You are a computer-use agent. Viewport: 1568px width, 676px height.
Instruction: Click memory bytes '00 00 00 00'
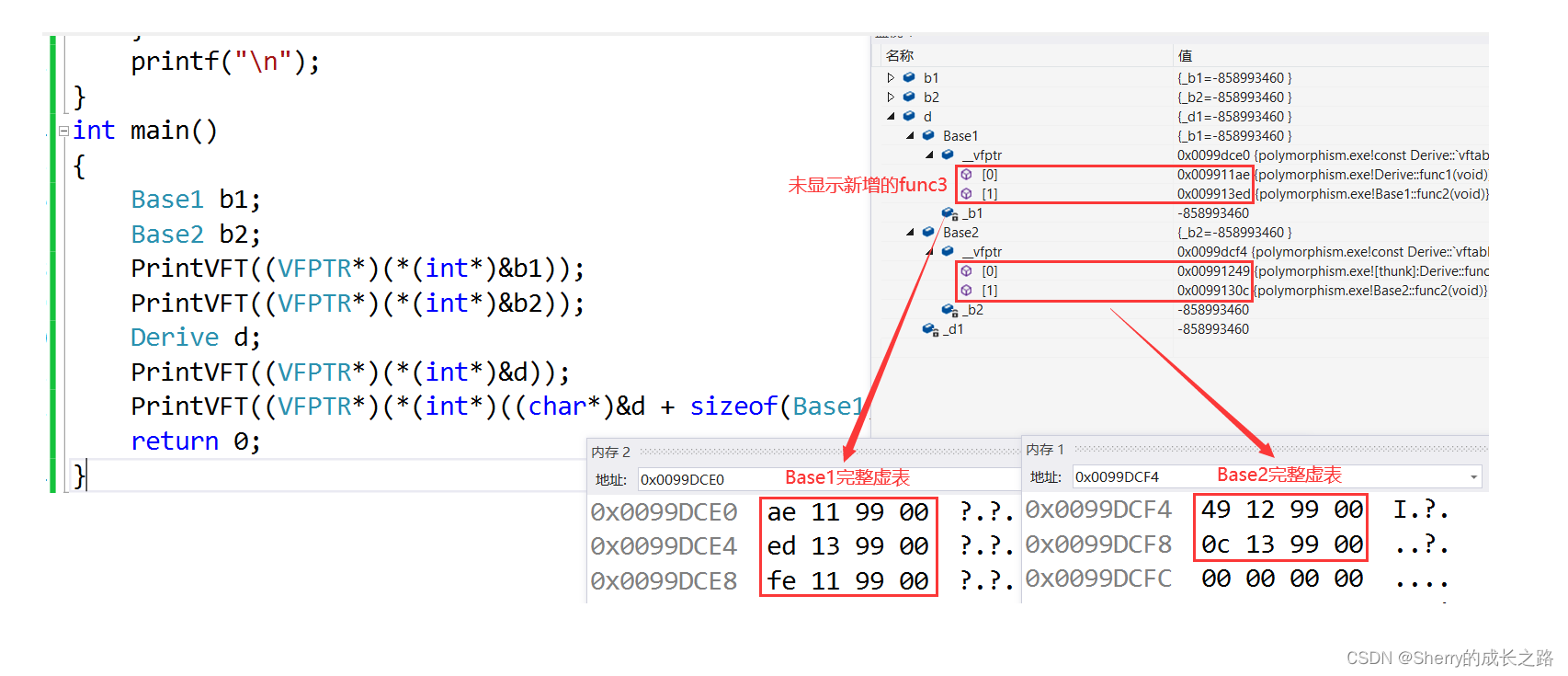tap(1282, 579)
